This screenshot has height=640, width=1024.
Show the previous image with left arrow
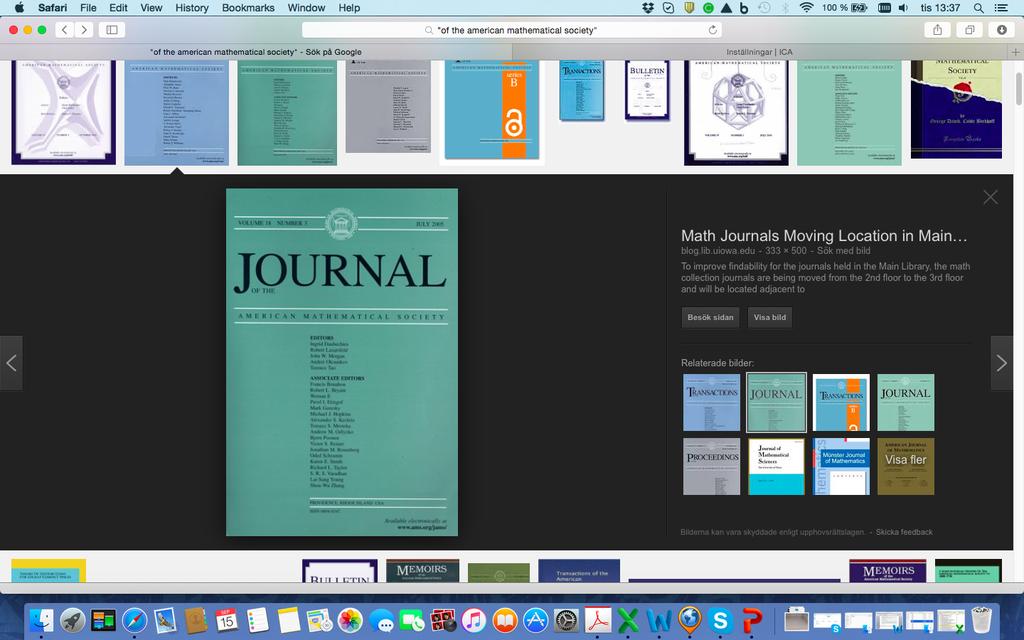[11, 363]
